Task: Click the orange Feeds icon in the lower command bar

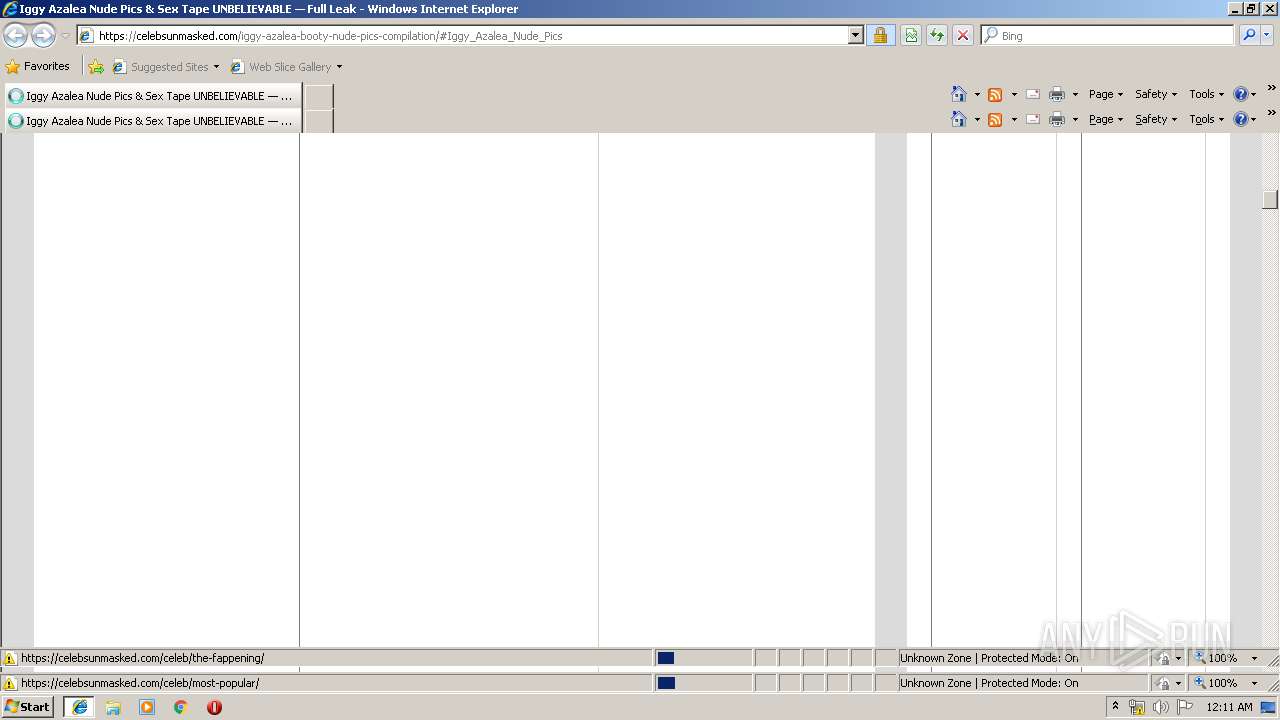Action: (995, 119)
